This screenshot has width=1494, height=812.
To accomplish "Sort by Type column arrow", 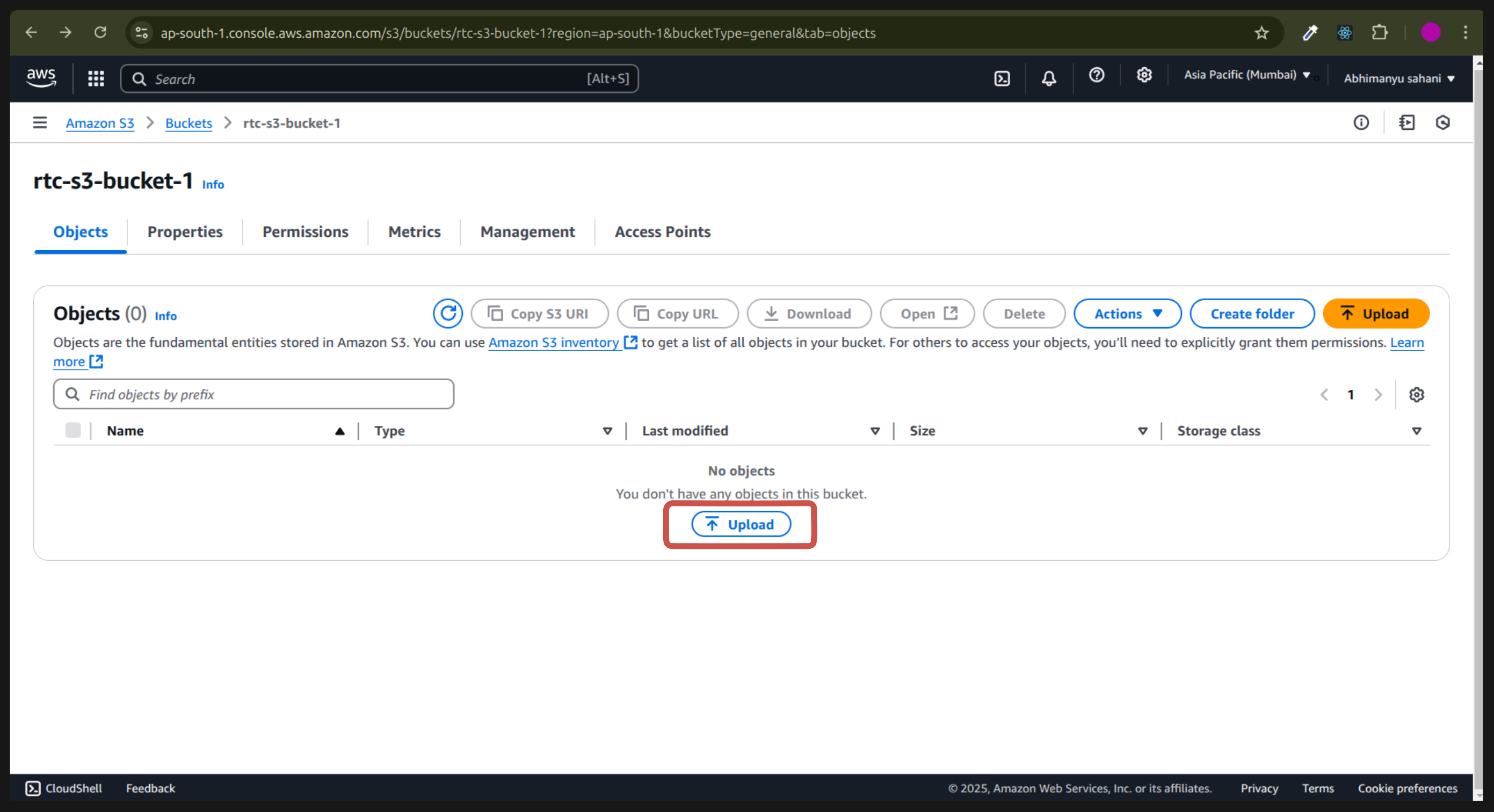I will tap(607, 431).
